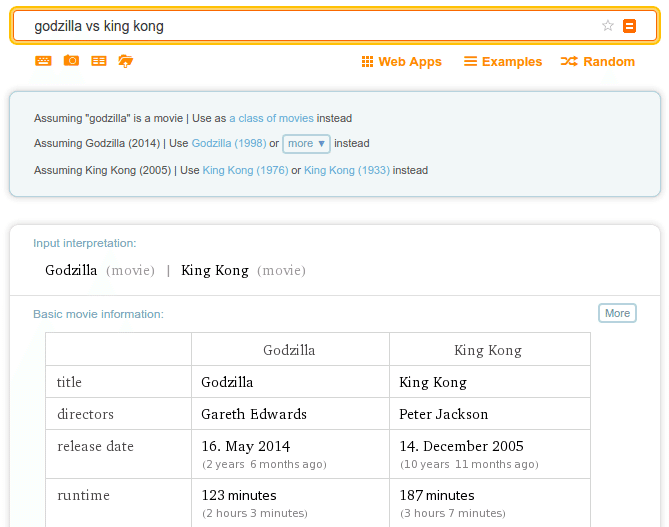Click the Web Apps grid icon

pos(367,61)
